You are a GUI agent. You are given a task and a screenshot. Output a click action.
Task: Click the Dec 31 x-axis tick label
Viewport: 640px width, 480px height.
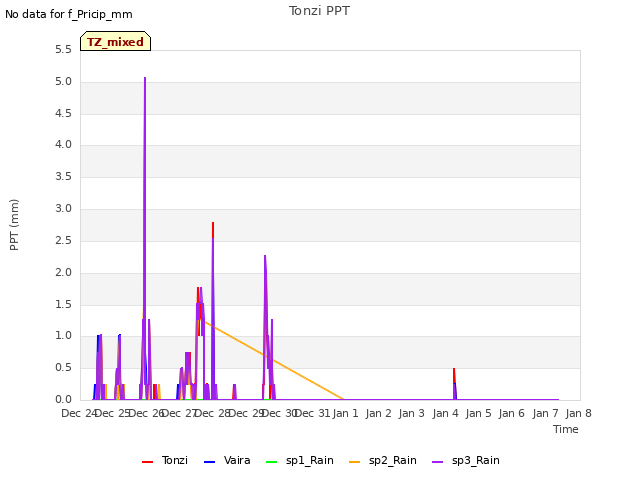coord(312,413)
